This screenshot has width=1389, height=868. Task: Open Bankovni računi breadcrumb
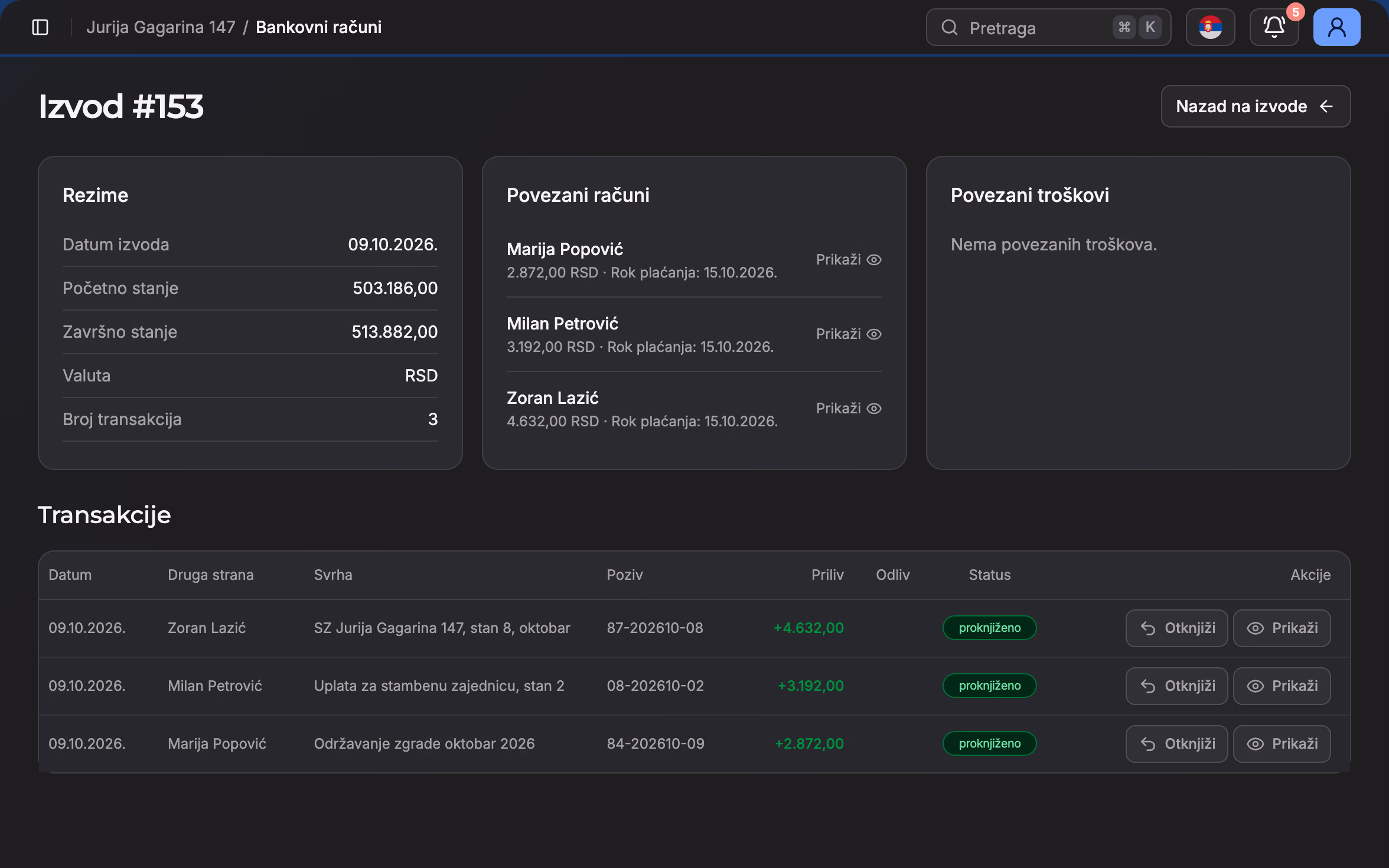coord(318,27)
